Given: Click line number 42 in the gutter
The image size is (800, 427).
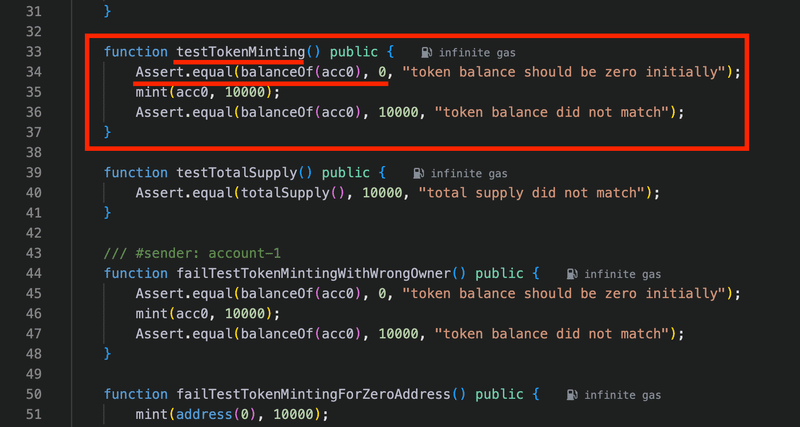Looking at the screenshot, I should coord(33,233).
